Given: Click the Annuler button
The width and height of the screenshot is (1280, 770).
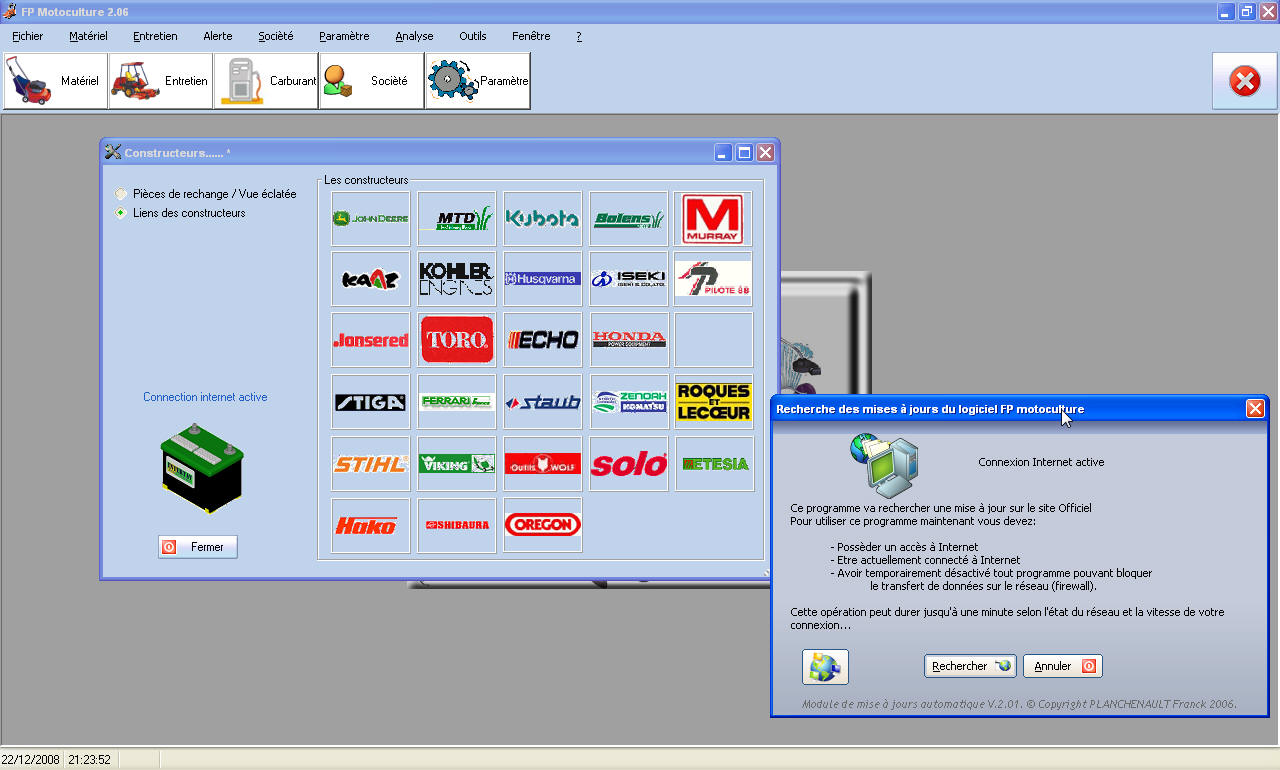Looking at the screenshot, I should 1062,666.
